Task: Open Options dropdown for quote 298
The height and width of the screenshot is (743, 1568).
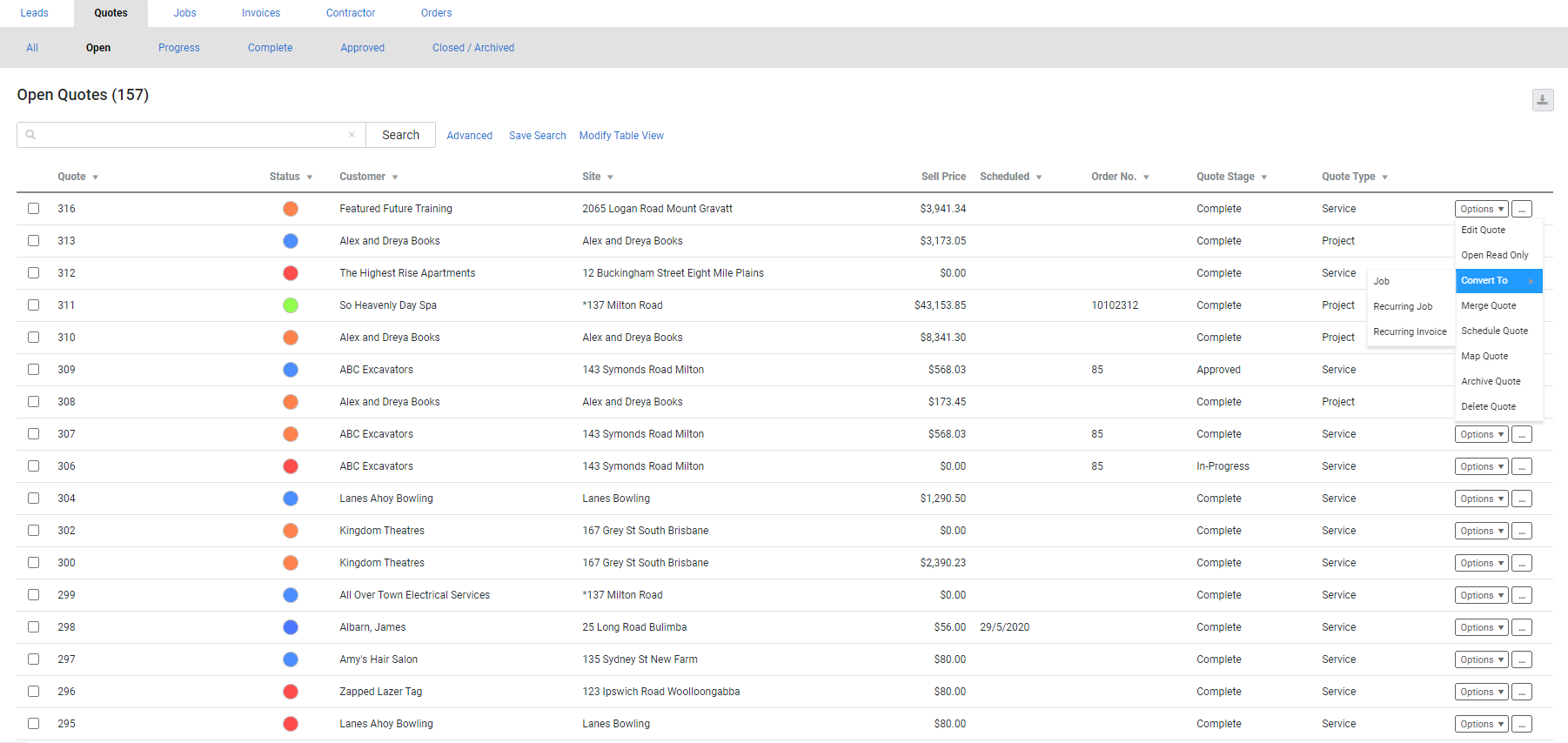Action: [x=1481, y=627]
